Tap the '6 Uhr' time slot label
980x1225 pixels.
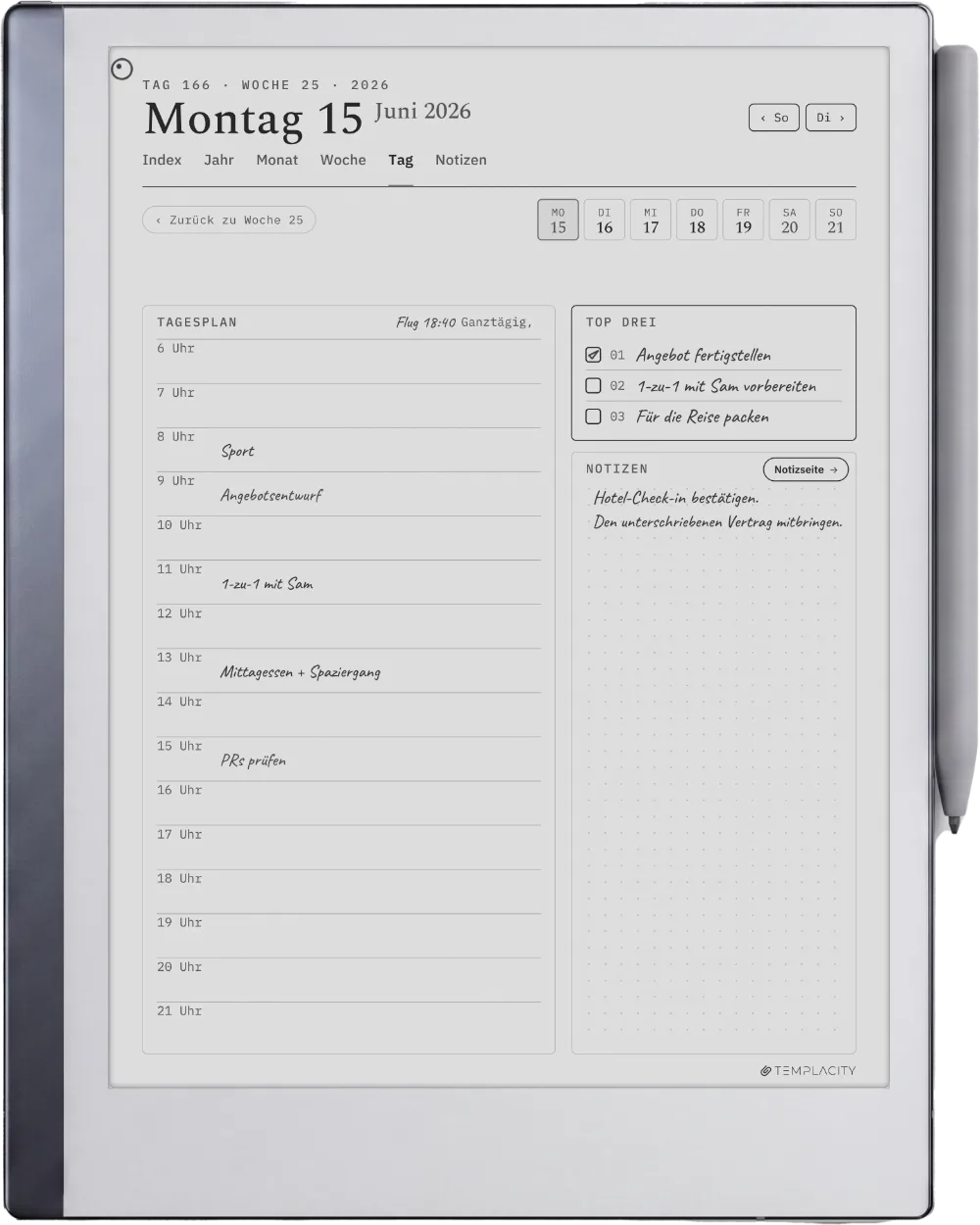click(x=175, y=349)
